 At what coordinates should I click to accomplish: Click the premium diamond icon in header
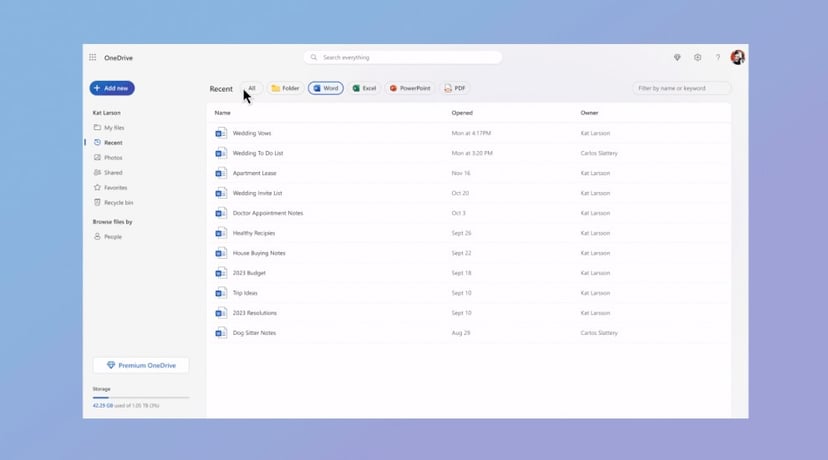click(677, 58)
